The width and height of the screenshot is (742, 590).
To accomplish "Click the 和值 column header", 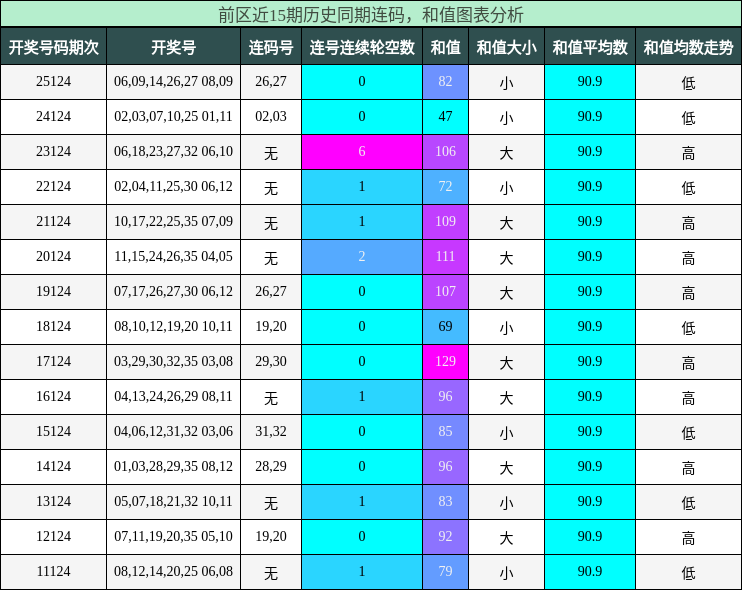I will coord(445,47).
